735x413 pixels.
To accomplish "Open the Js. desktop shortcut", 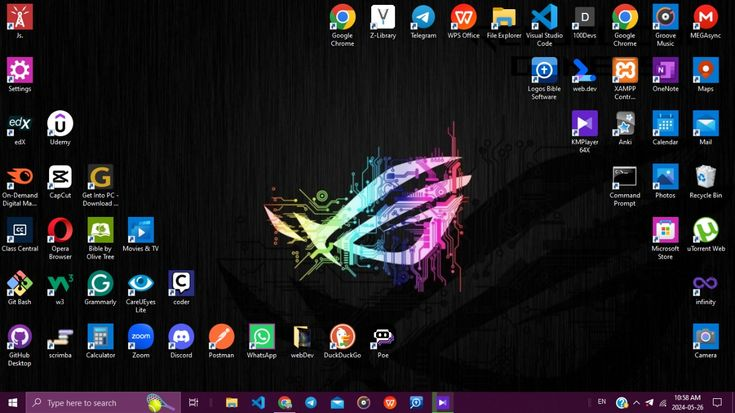I will tap(20, 22).
